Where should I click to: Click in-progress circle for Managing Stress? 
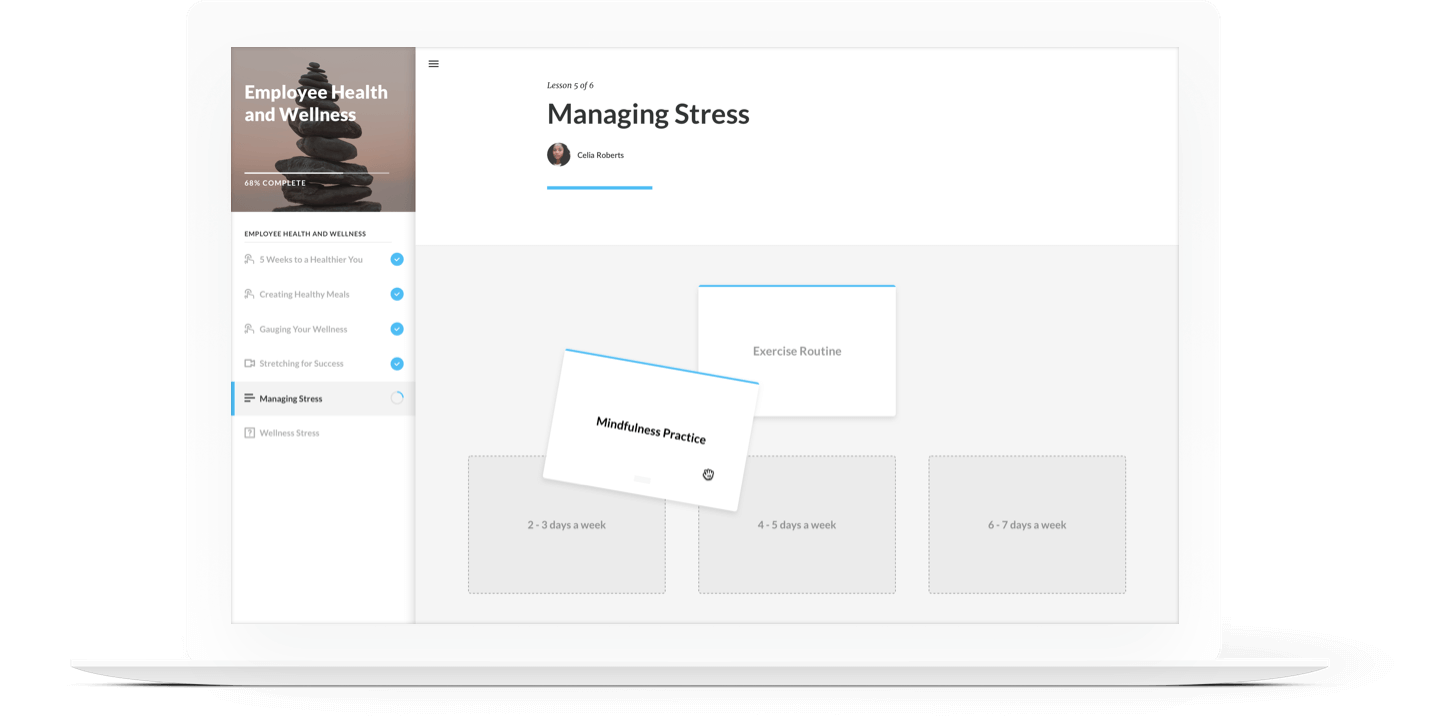pyautogui.click(x=397, y=398)
